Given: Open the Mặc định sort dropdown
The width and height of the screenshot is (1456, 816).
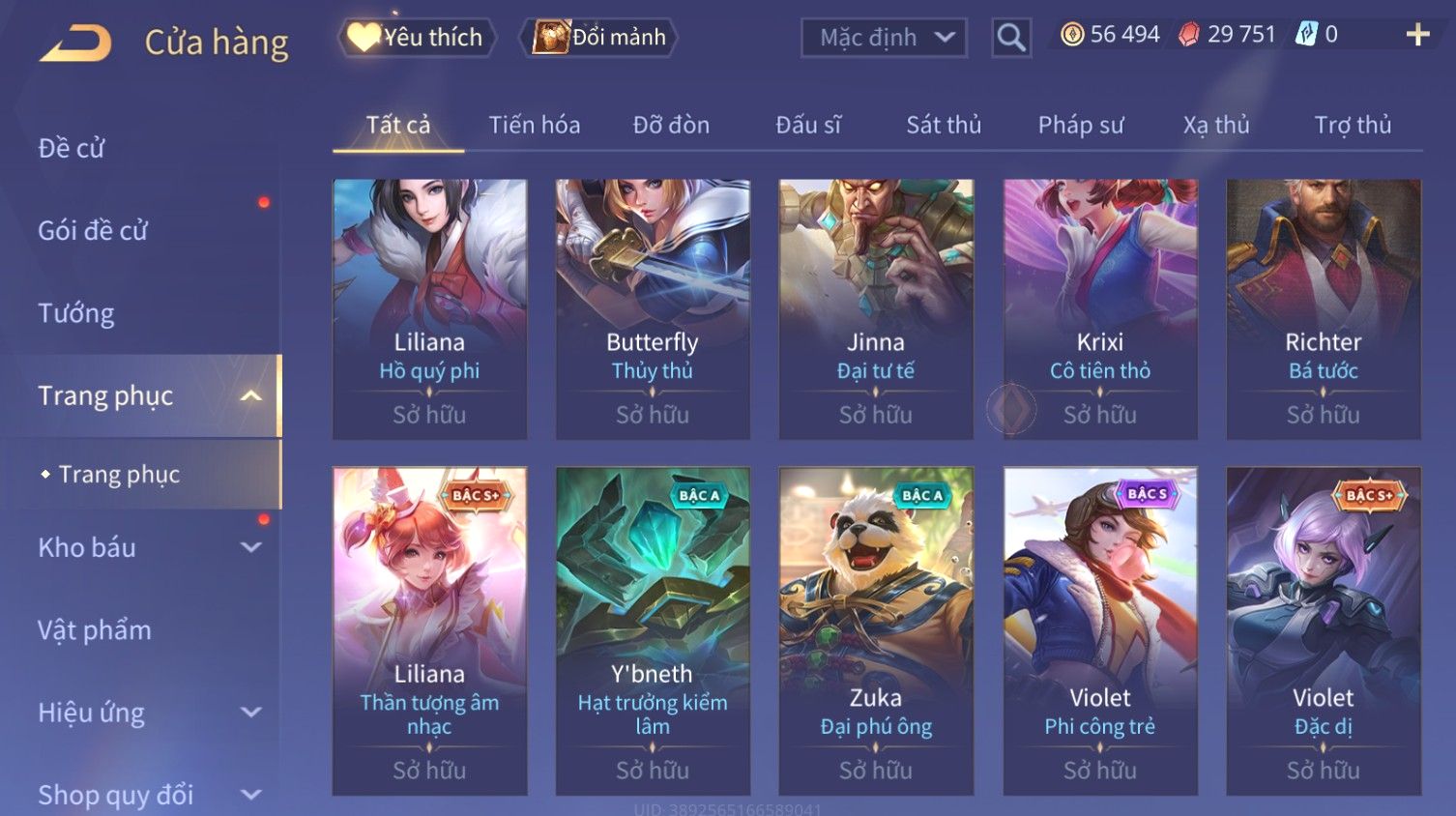Looking at the screenshot, I should click(884, 38).
